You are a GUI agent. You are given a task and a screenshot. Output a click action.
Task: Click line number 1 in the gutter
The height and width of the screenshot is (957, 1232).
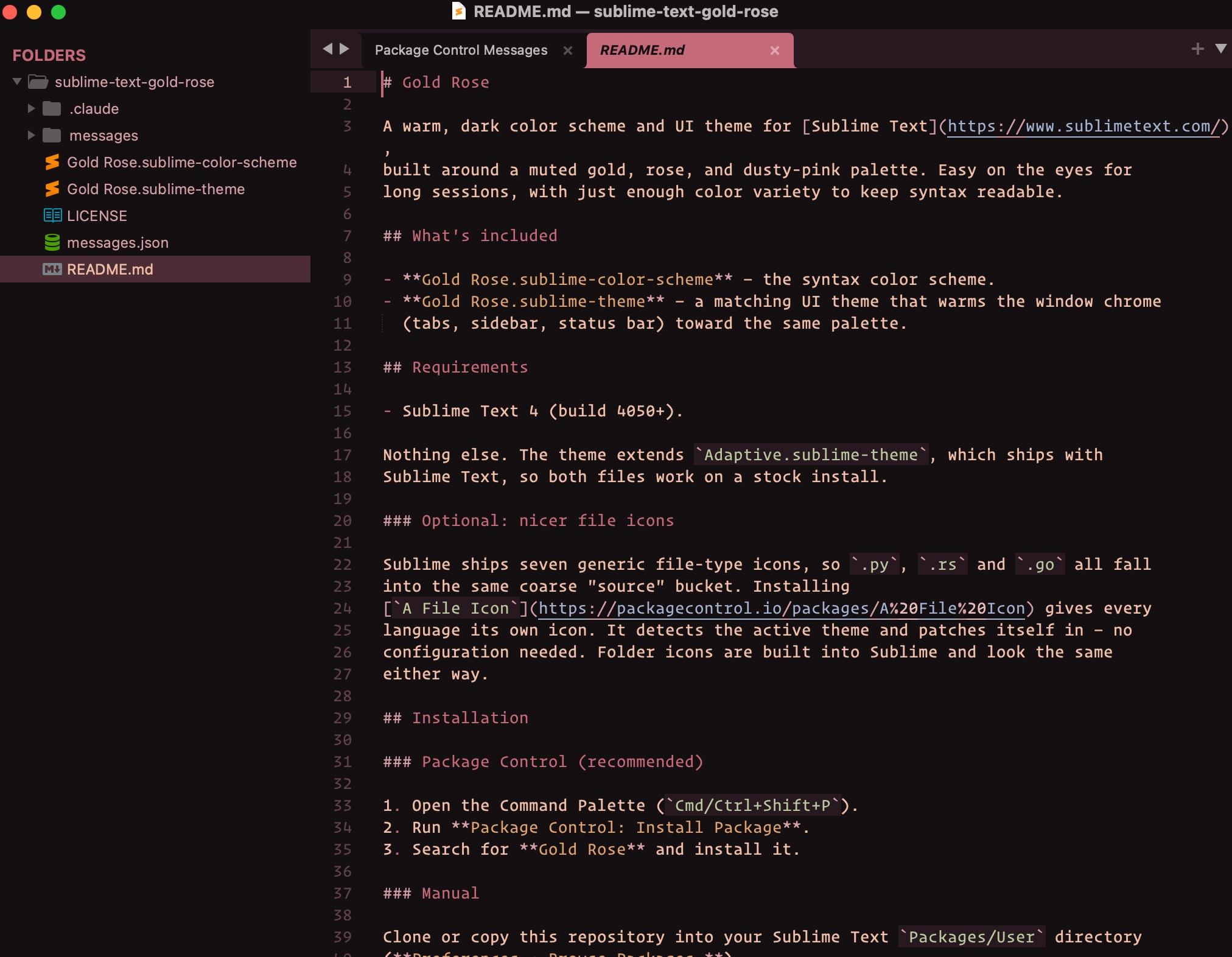(x=347, y=82)
